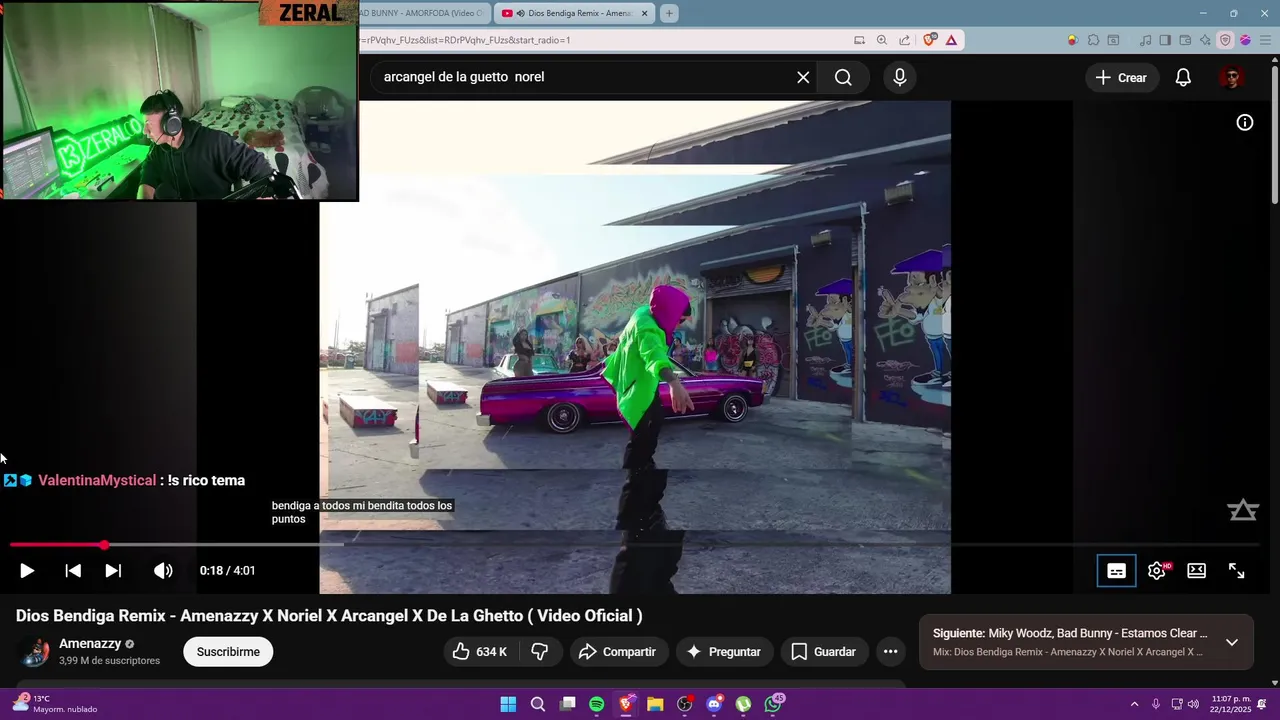Screen dimensions: 1280x720
Task: Like the video (634 K)
Action: 479,652
